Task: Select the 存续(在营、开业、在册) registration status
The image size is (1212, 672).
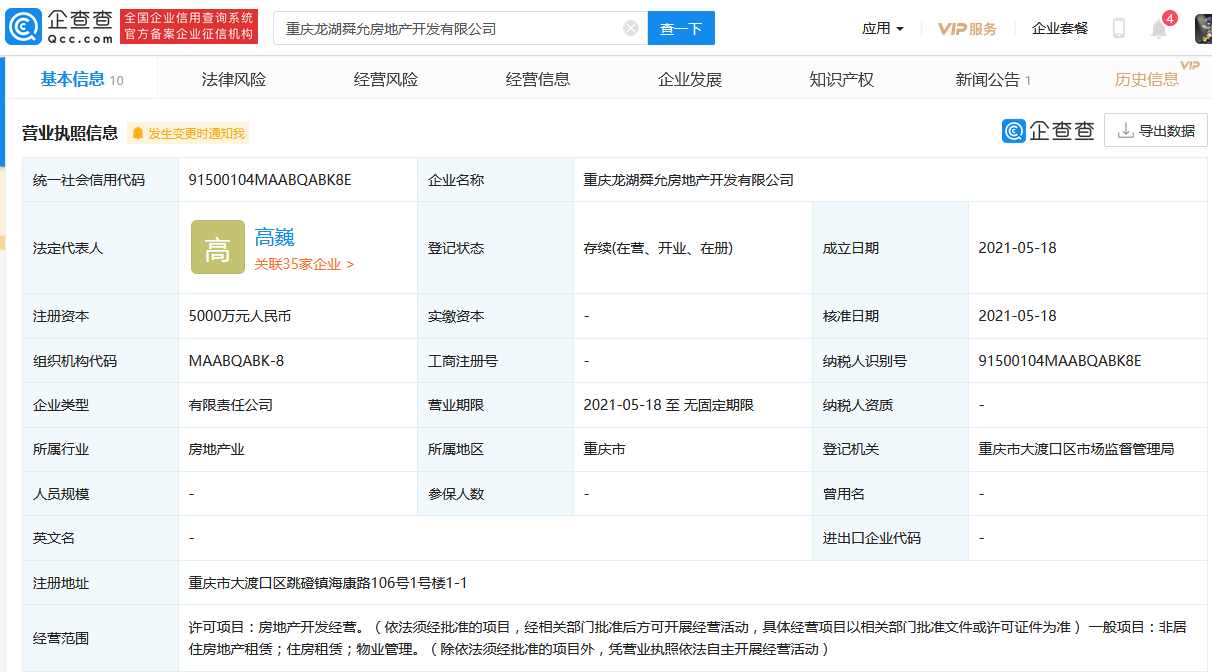Action: (x=658, y=248)
